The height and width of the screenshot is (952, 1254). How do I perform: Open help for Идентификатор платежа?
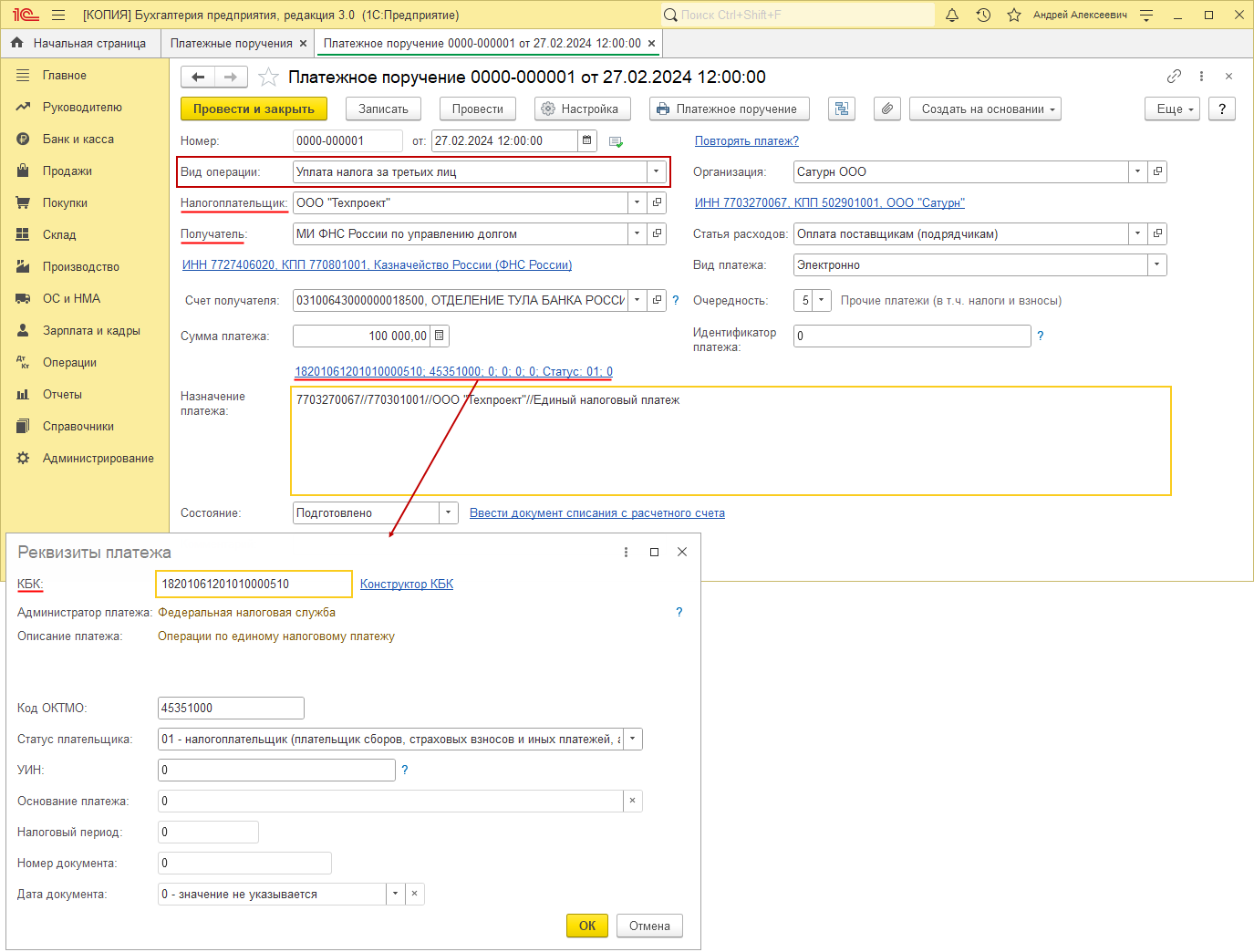click(x=1040, y=336)
